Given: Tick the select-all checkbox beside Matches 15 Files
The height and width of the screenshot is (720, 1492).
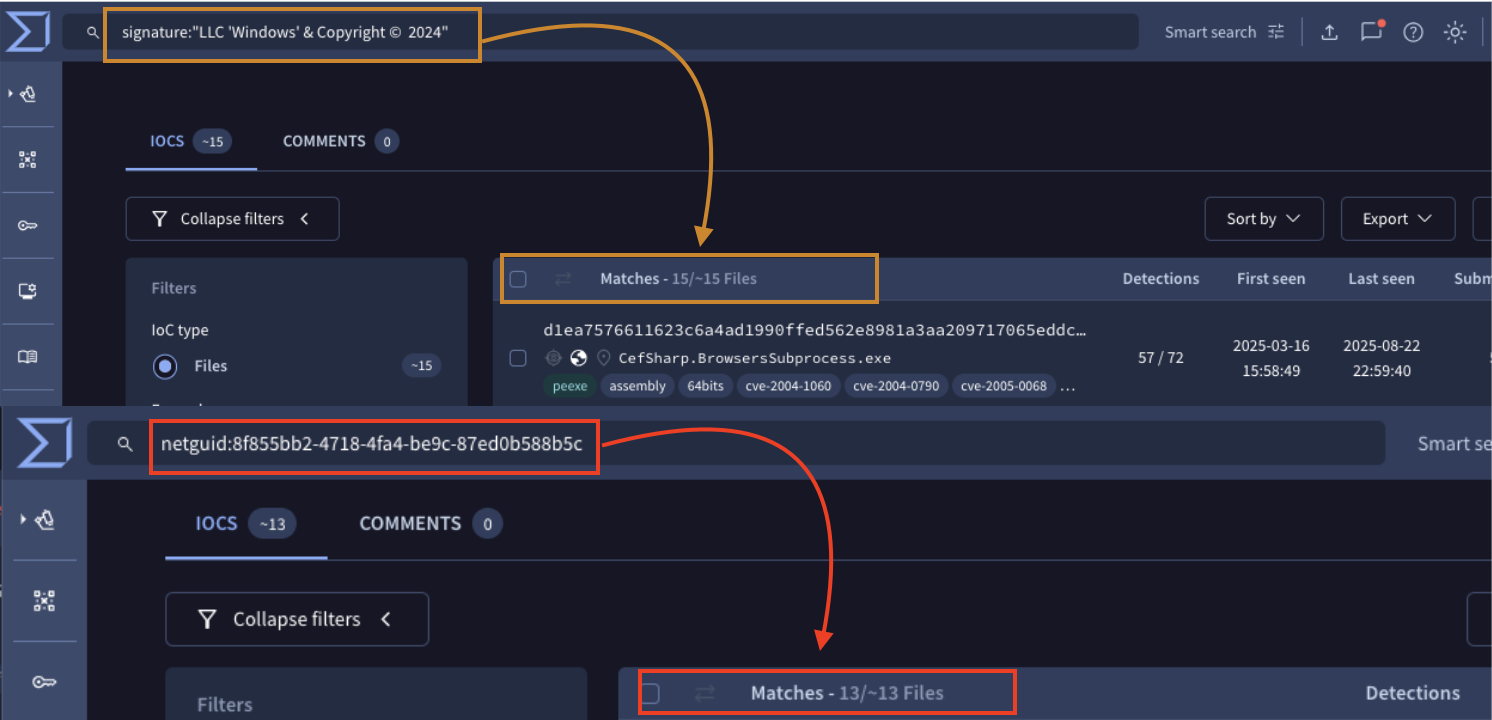Looking at the screenshot, I should 518,279.
